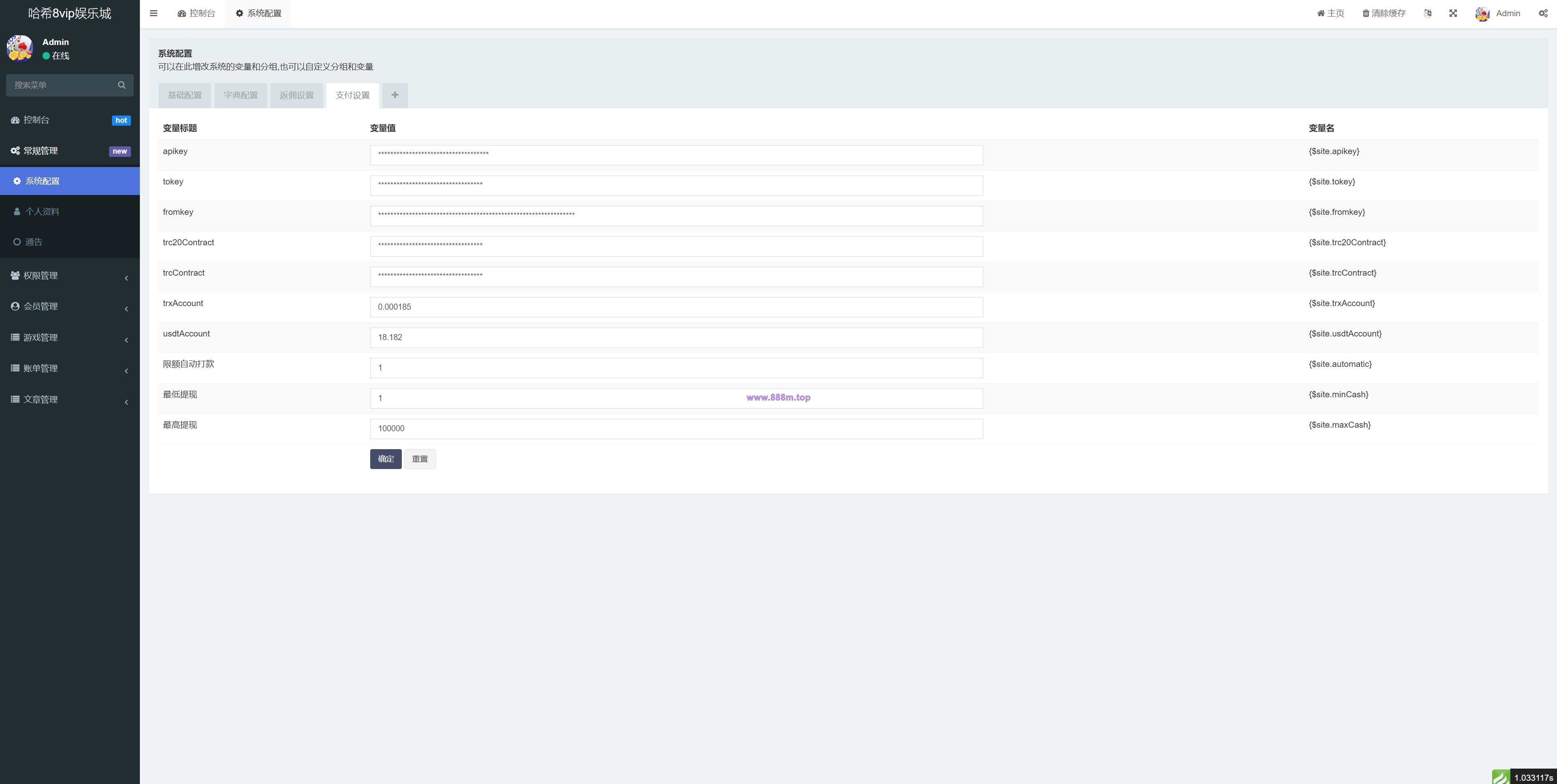The height and width of the screenshot is (784, 1557).
Task: Click the 确定 confirm button
Action: [386, 459]
